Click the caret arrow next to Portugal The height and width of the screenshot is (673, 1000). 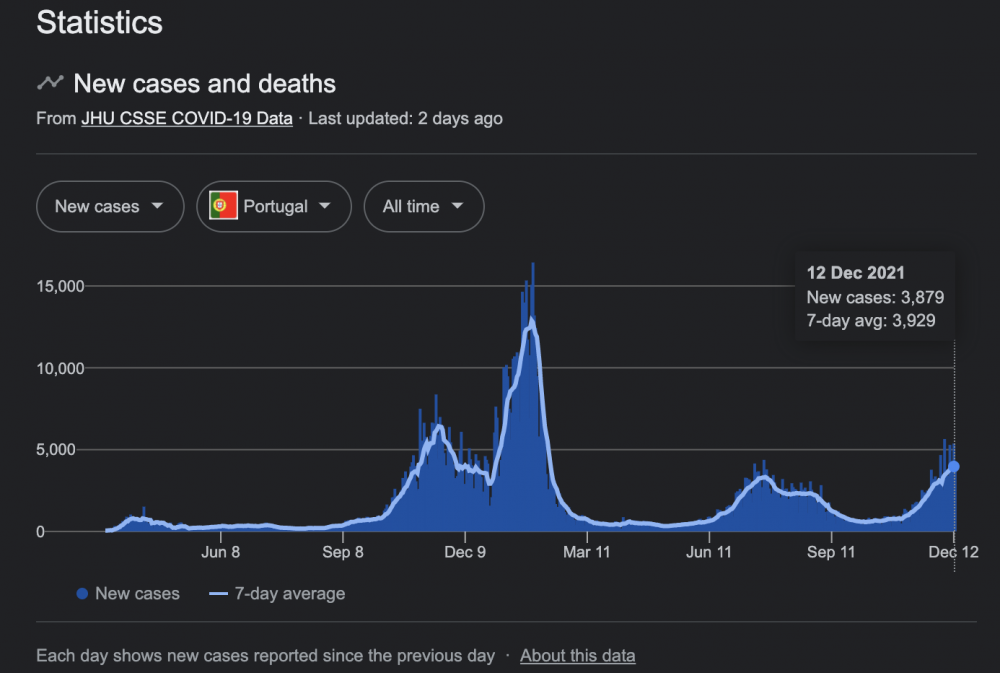pos(324,207)
